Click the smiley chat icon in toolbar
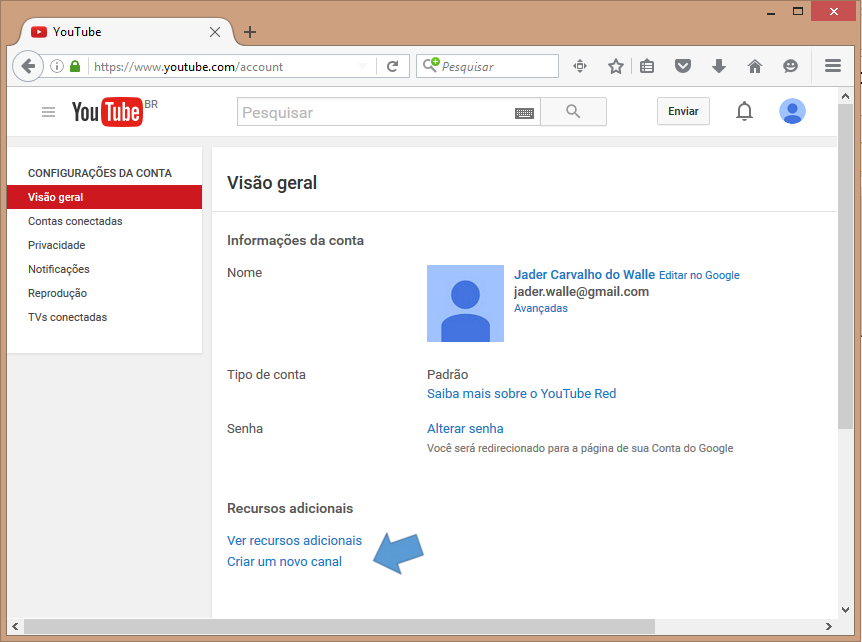This screenshot has width=862, height=642. pos(790,67)
